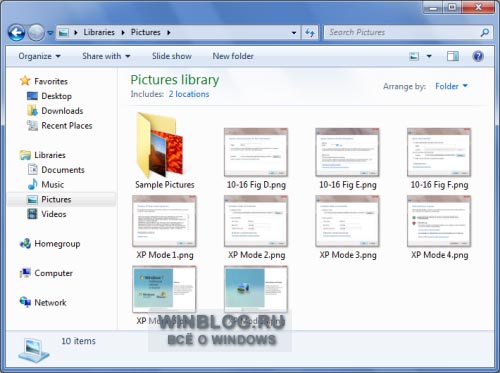
Task: Click the Desktop icon in sidebar
Action: (32, 96)
